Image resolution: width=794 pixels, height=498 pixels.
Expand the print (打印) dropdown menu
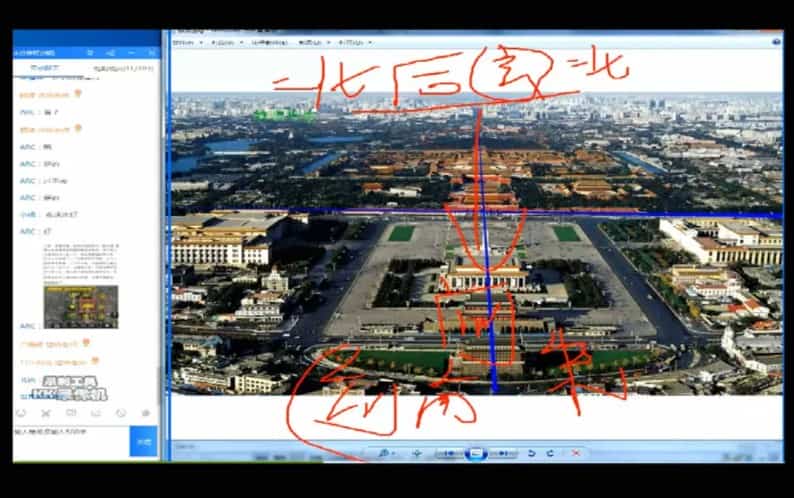[227, 43]
